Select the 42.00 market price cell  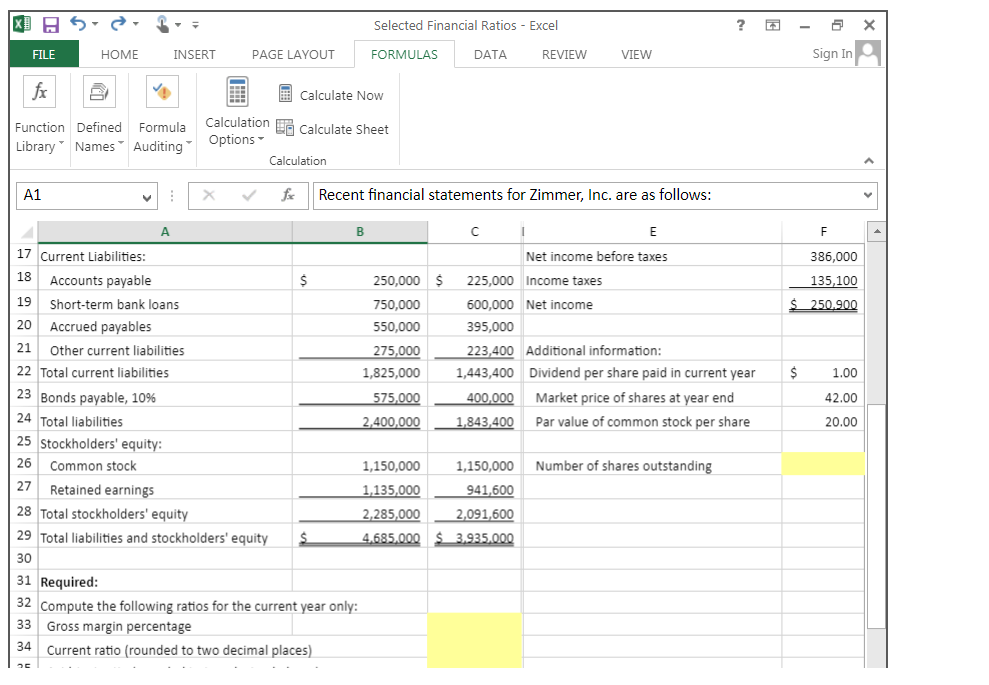pos(823,397)
